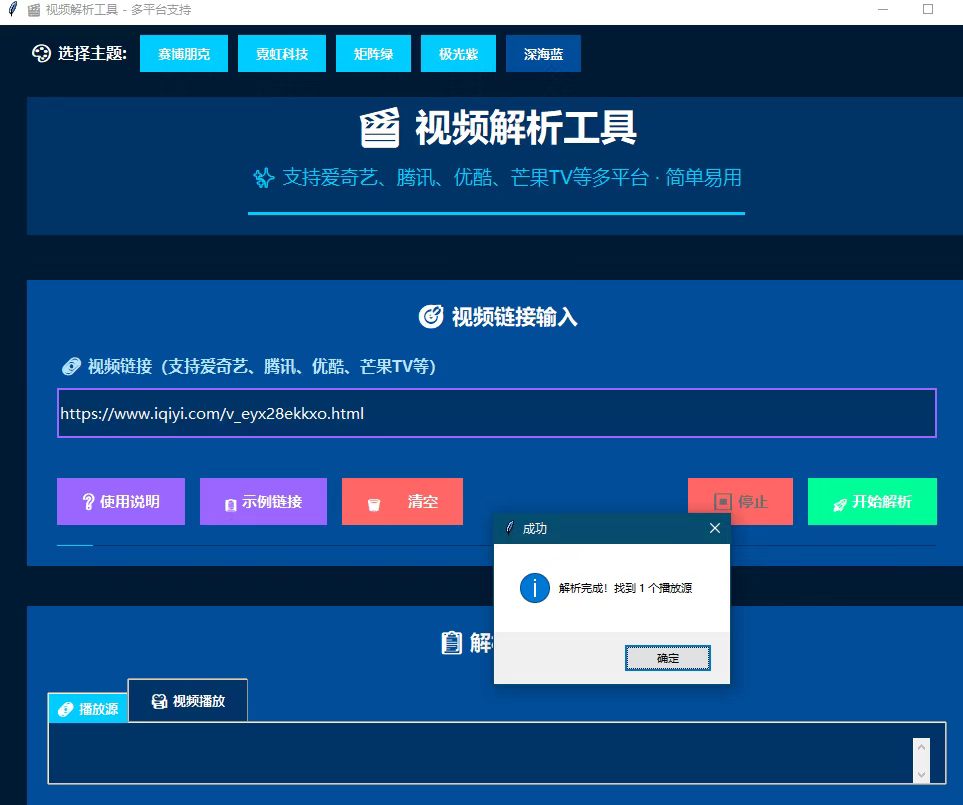Clear the input with 清空 button

402,502
